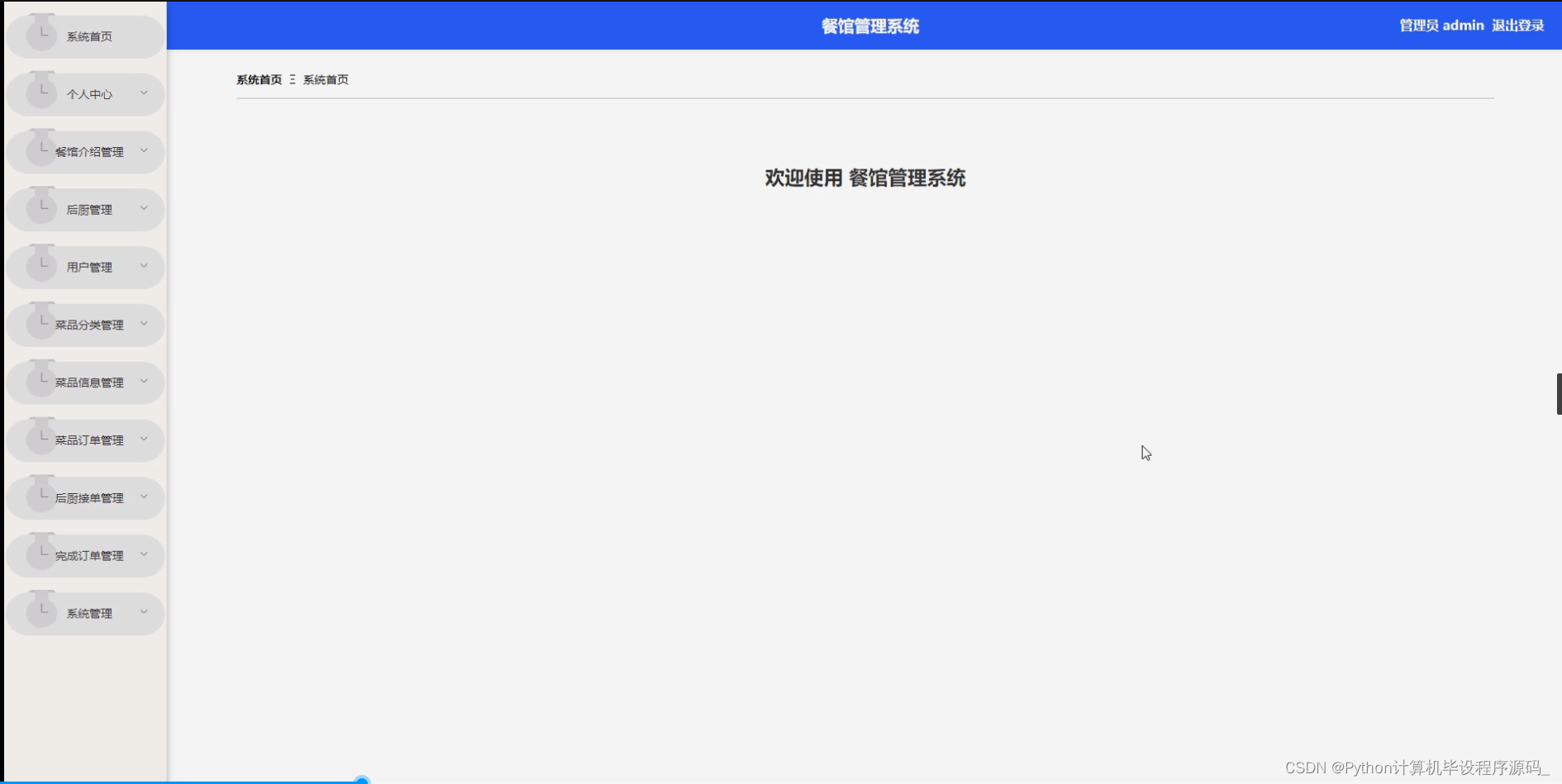Click the 退出登录 link

(1517, 25)
